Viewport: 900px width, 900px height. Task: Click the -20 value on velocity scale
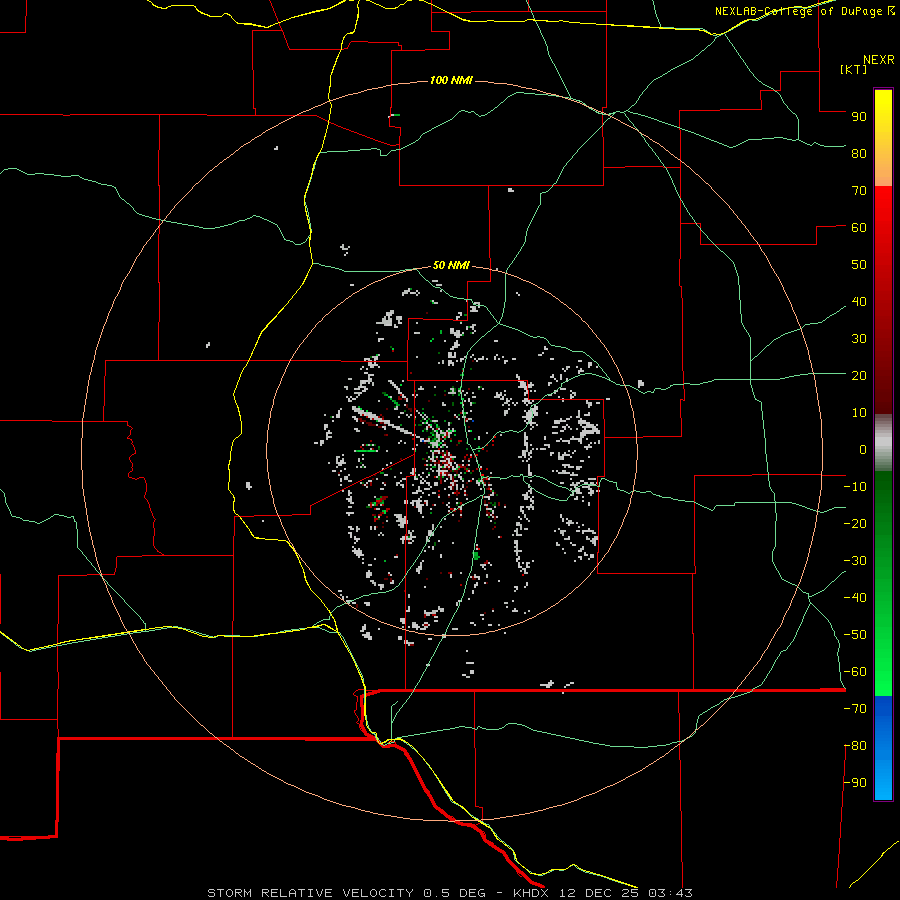[855, 524]
